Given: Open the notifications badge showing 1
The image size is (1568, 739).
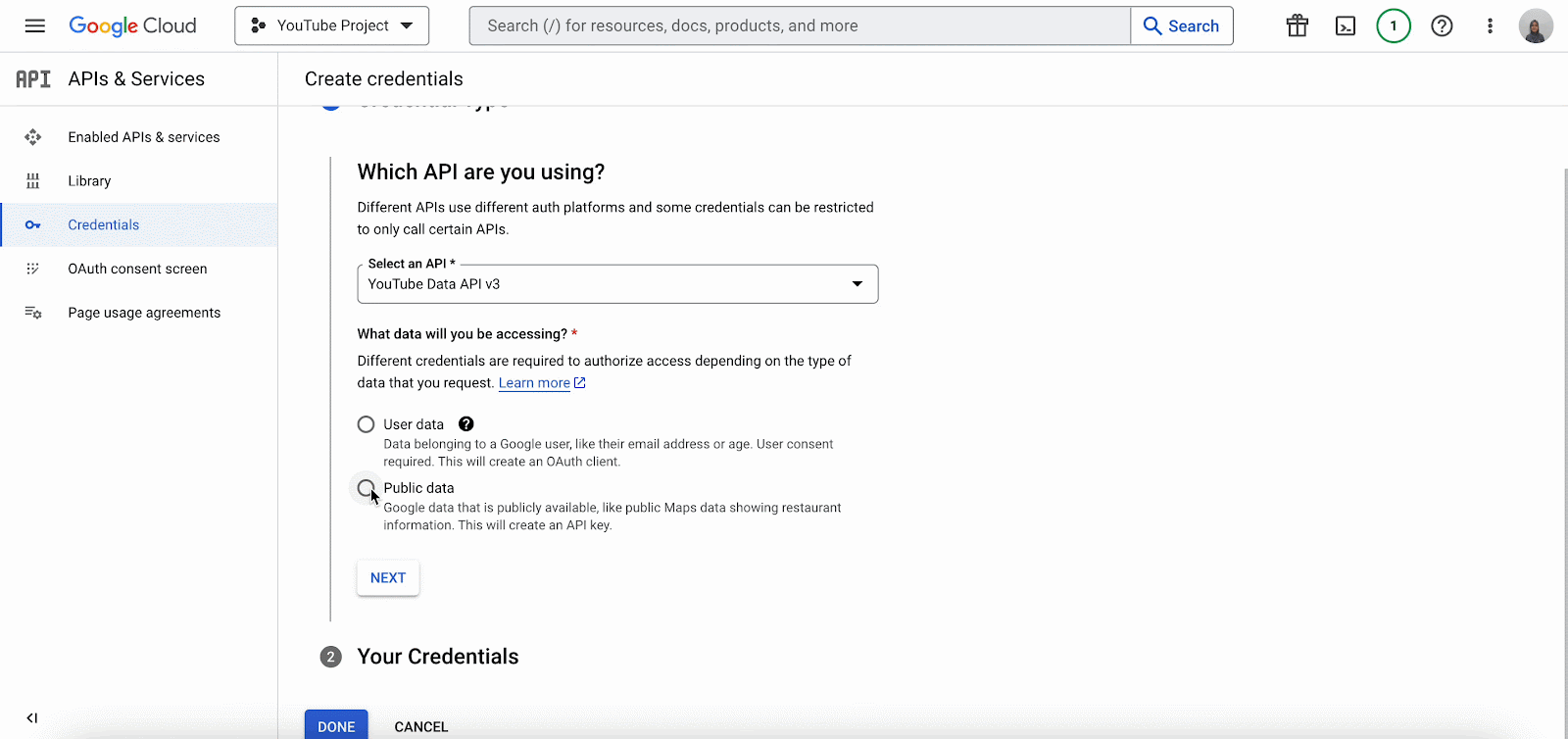Looking at the screenshot, I should tap(1394, 25).
